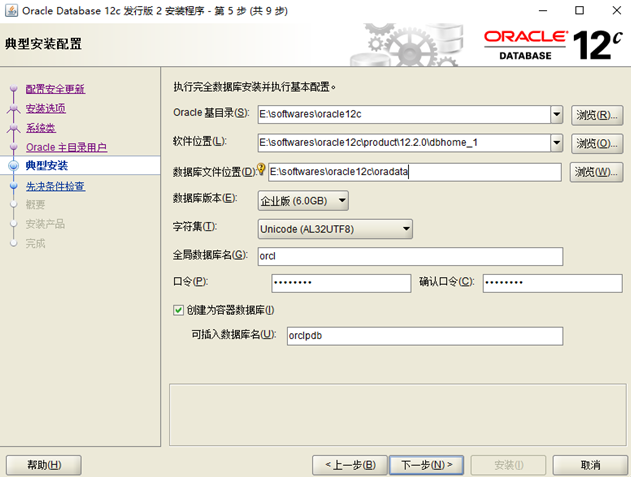Open 软件位置 dropdown arrow
Image resolution: width=631 pixels, height=477 pixels.
click(557, 142)
